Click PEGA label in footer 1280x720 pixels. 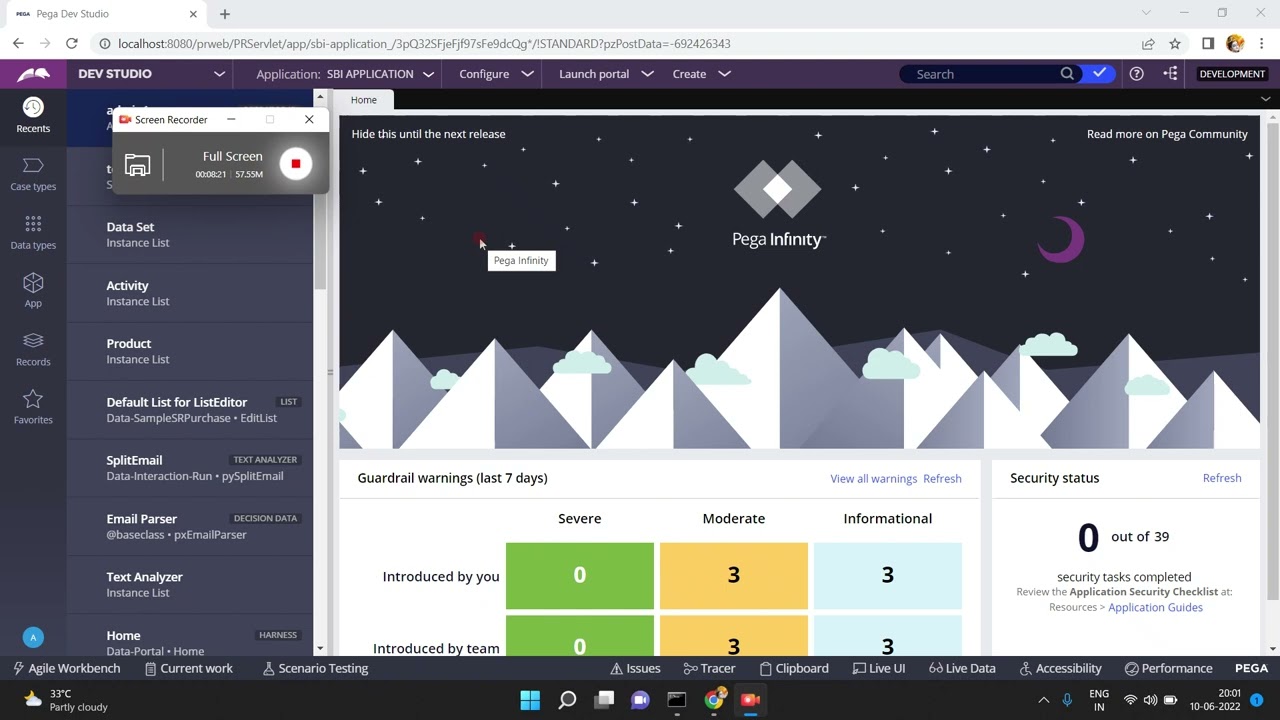point(1251,668)
